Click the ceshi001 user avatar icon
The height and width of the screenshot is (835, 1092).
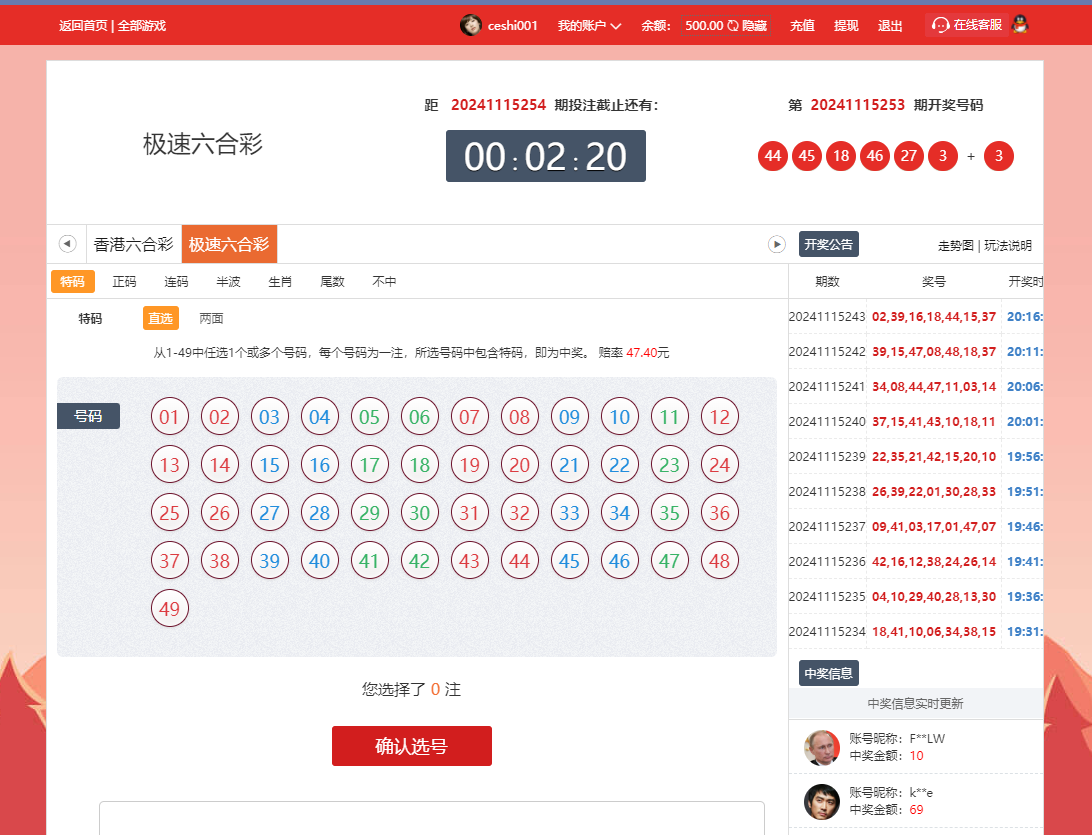470,25
